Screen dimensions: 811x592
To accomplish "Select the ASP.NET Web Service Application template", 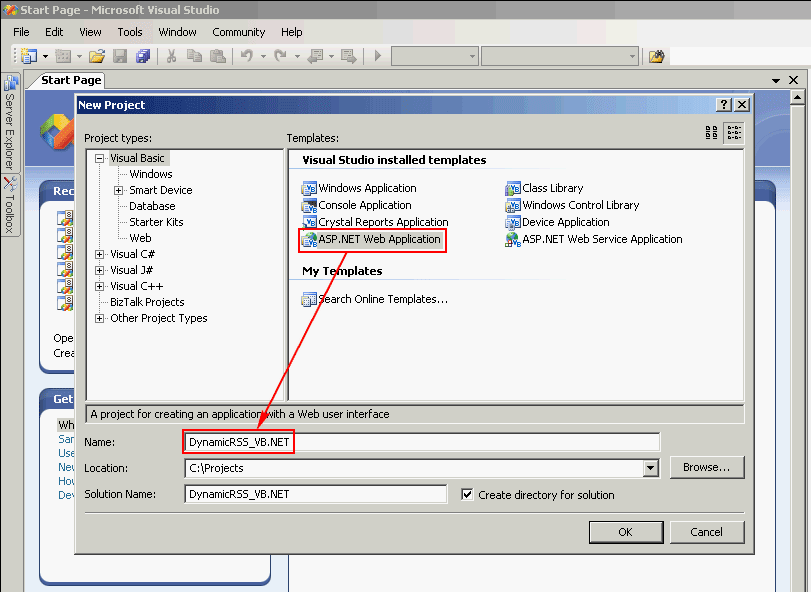I will tap(594, 239).
